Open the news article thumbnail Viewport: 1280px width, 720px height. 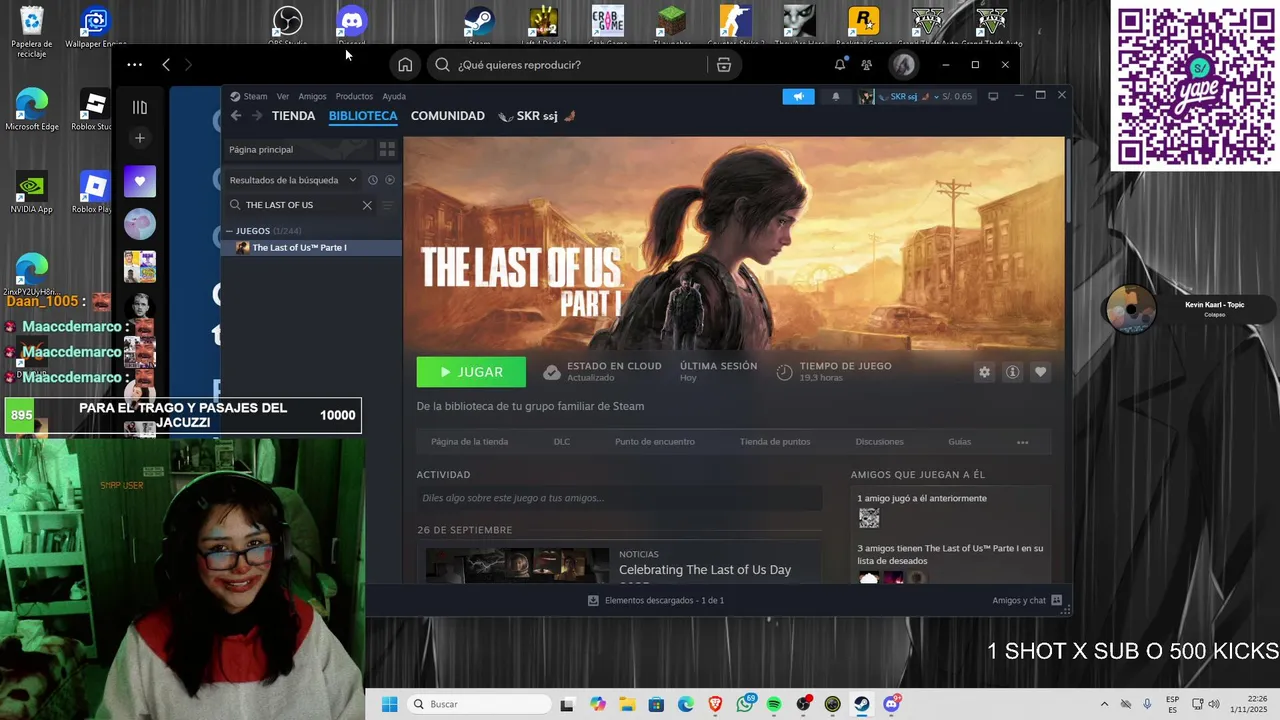point(517,565)
